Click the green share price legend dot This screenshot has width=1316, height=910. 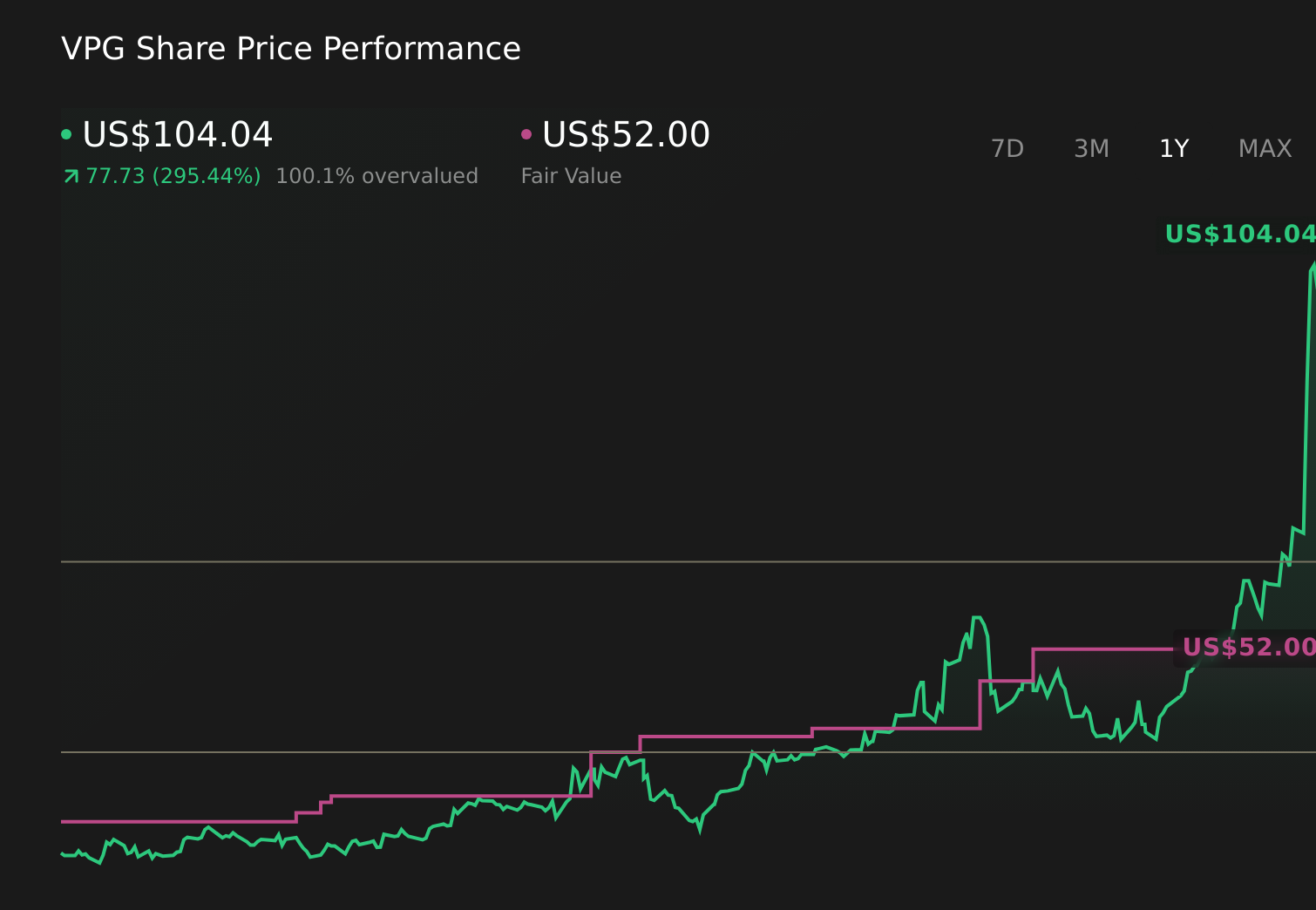pyautogui.click(x=66, y=134)
